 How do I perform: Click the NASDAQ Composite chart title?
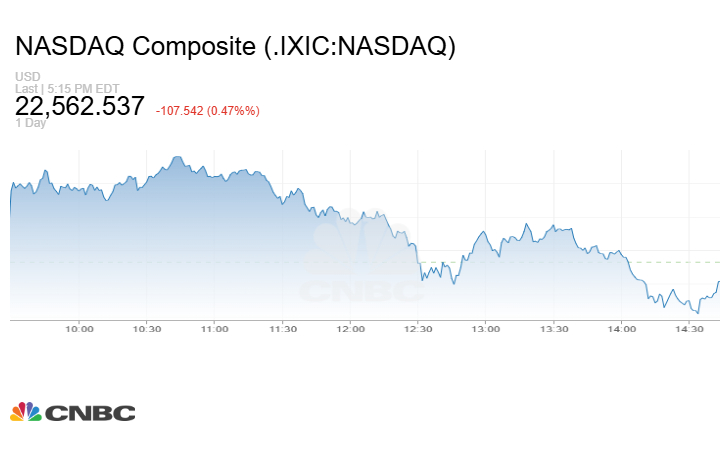(234, 47)
